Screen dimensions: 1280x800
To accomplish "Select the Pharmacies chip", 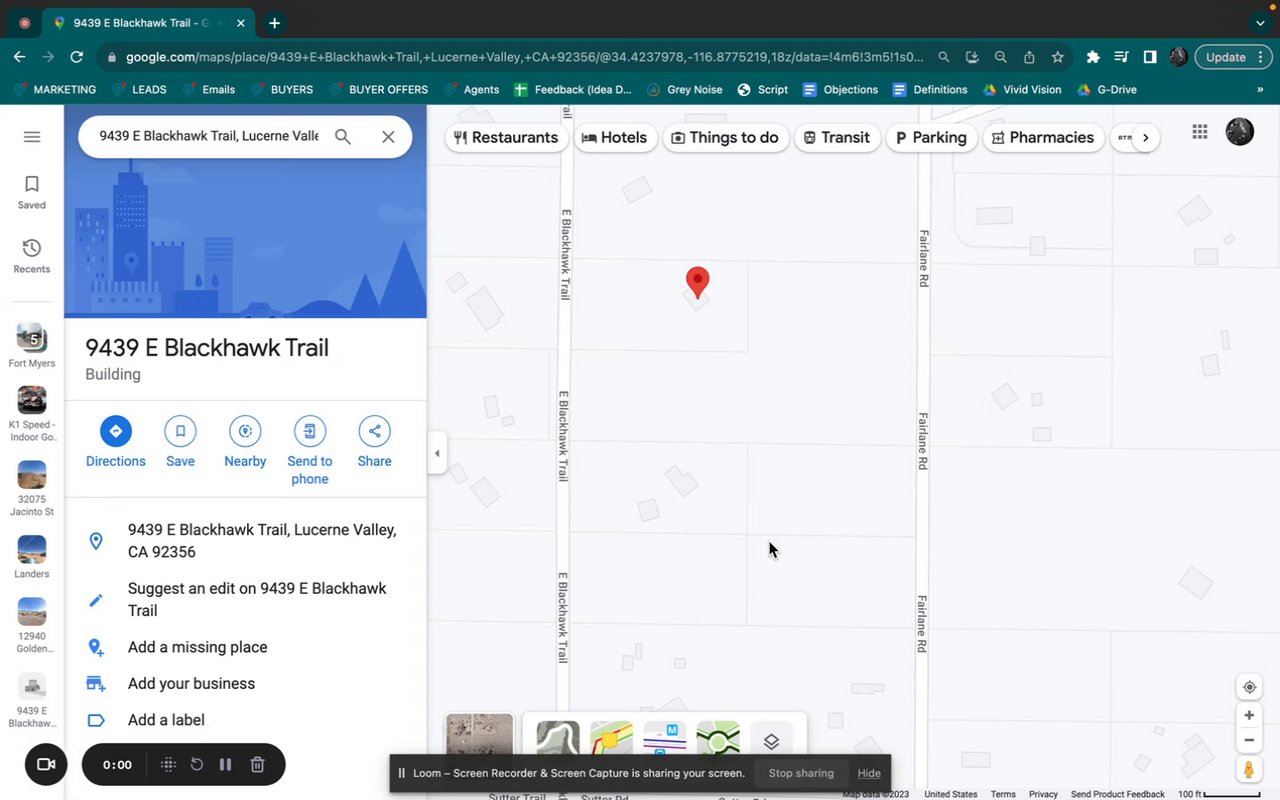I will [1043, 137].
